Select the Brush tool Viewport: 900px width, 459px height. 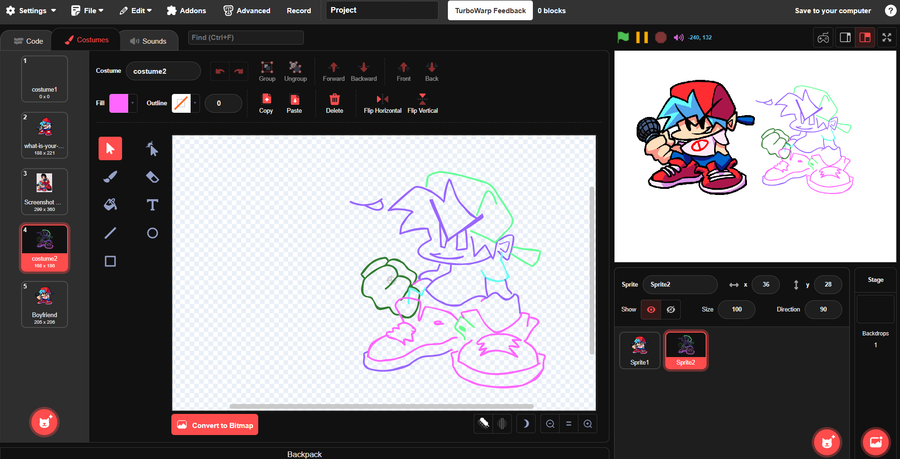[x=110, y=177]
